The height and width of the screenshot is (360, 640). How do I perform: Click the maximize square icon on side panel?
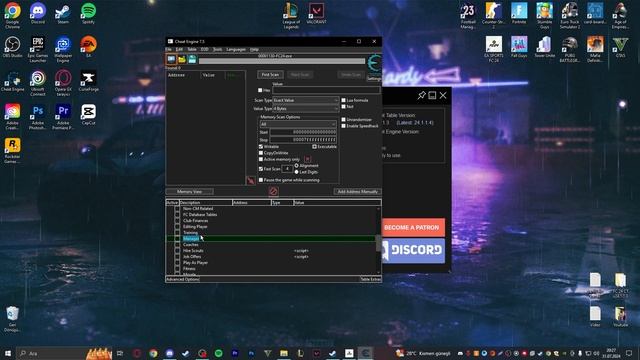[432, 96]
